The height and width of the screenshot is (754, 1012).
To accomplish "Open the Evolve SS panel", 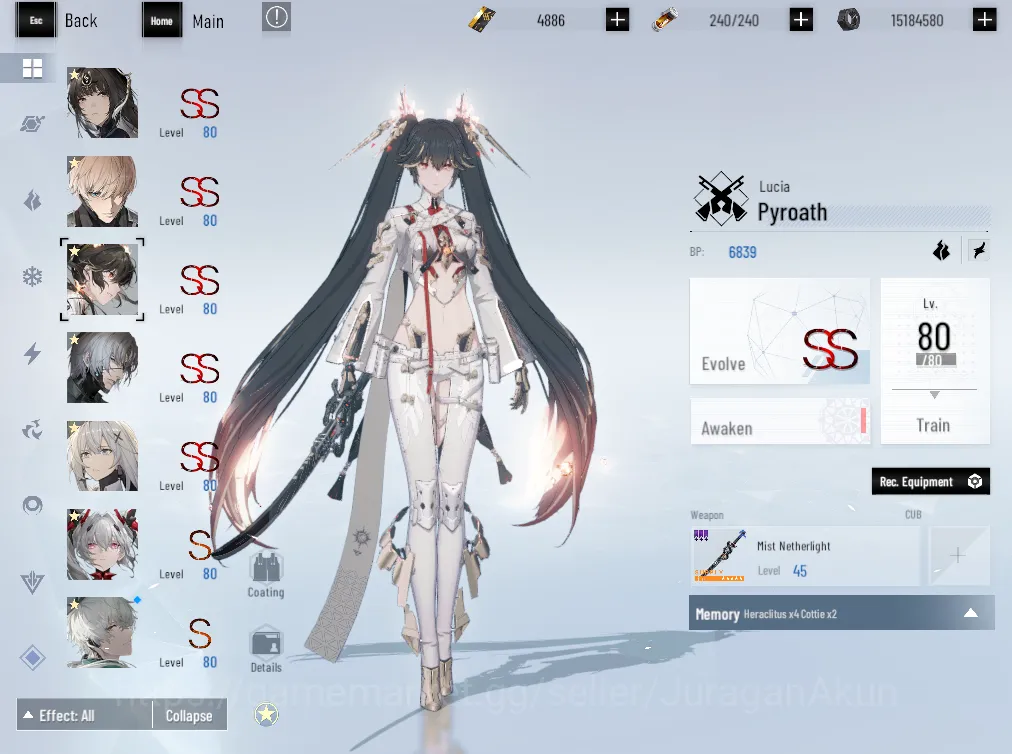I will coord(780,331).
